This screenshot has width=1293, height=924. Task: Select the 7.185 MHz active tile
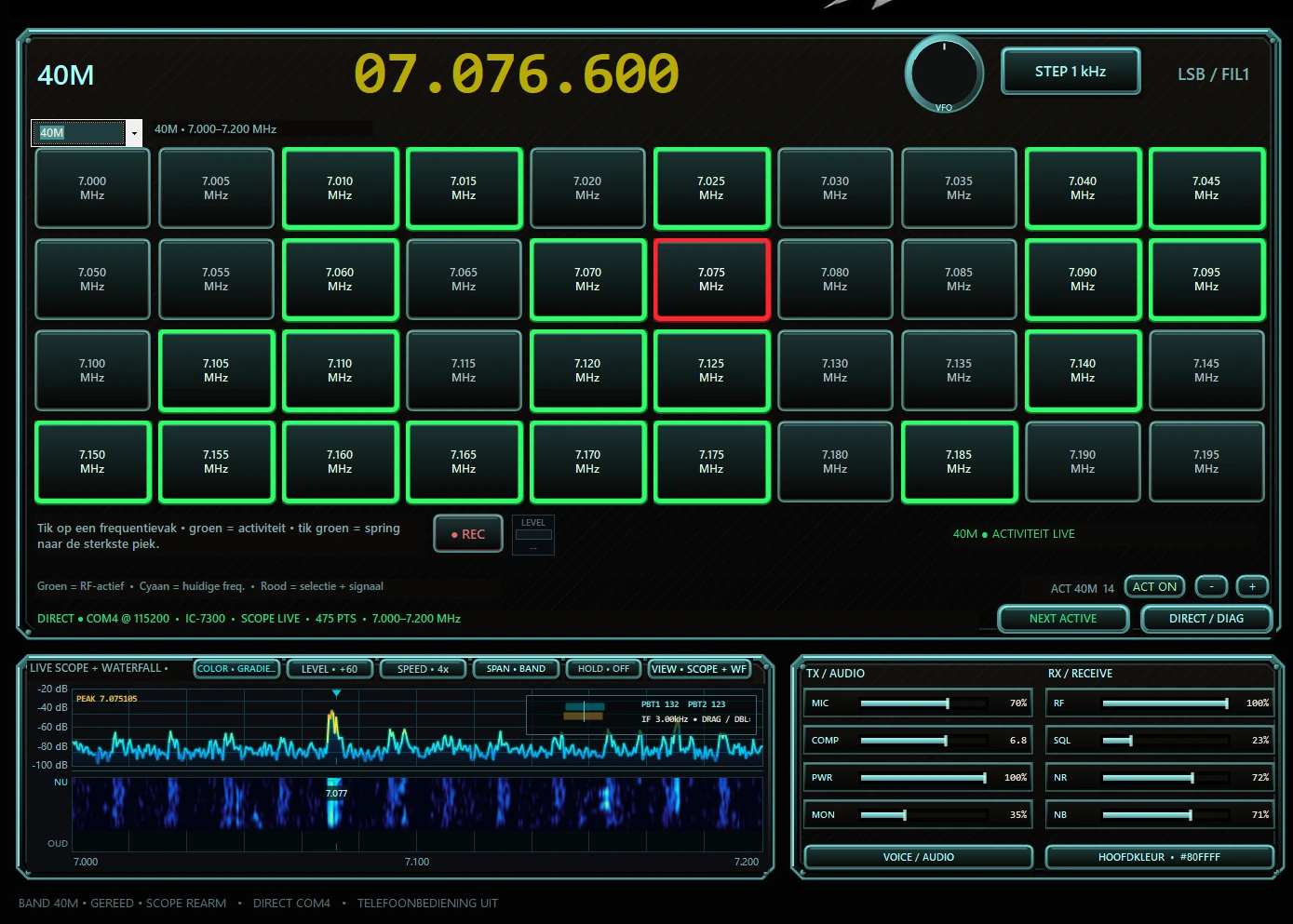click(959, 462)
